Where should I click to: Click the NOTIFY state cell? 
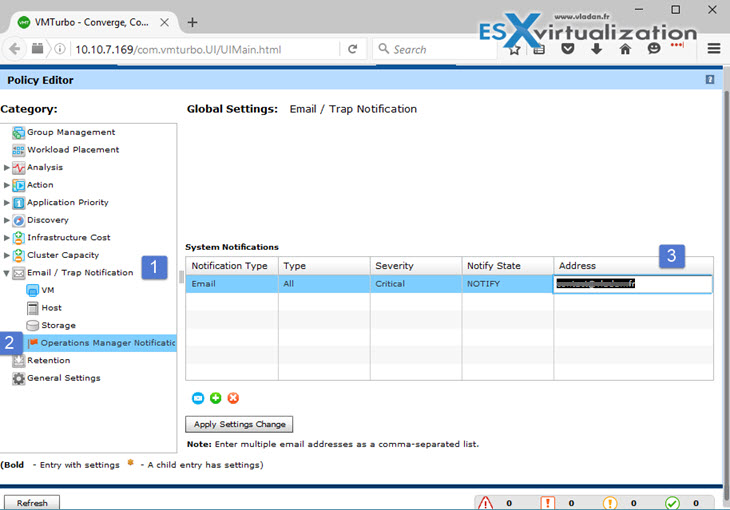pyautogui.click(x=508, y=284)
